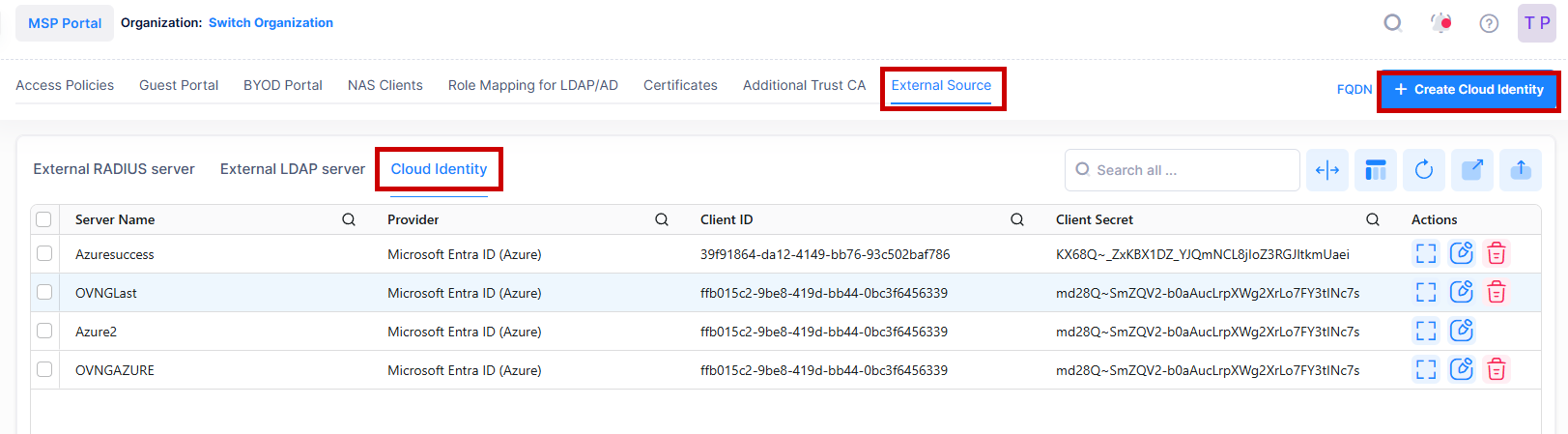Click the FQDN link
The height and width of the screenshot is (434, 1568).
pos(1354,89)
